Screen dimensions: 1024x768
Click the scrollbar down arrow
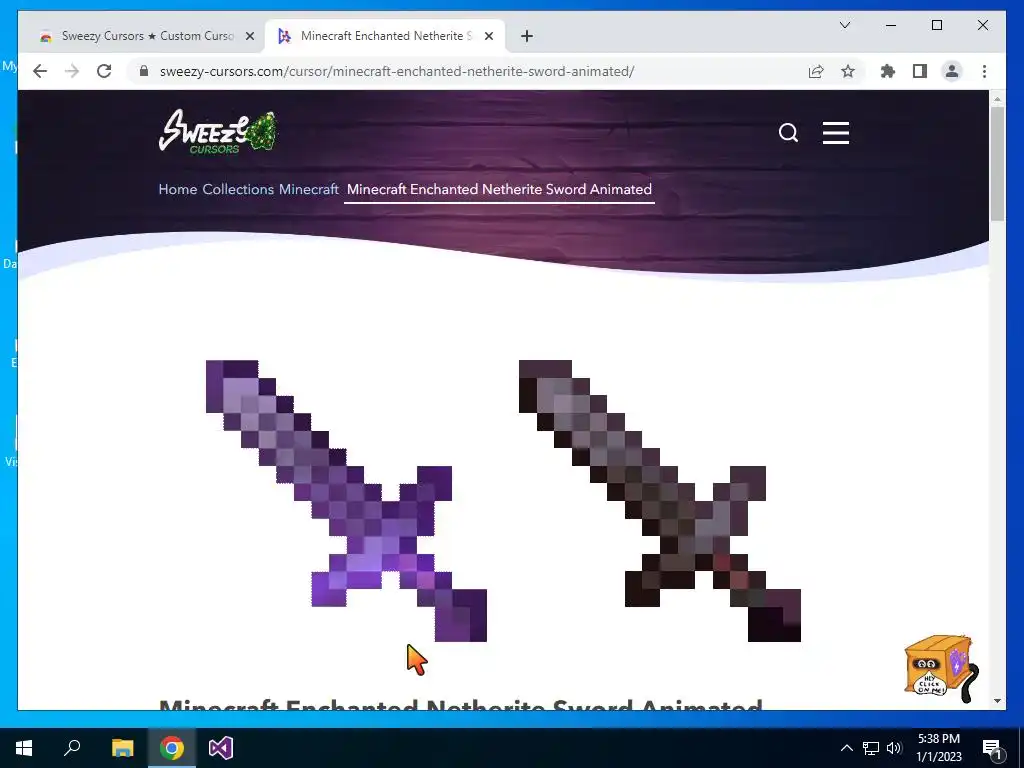point(997,701)
